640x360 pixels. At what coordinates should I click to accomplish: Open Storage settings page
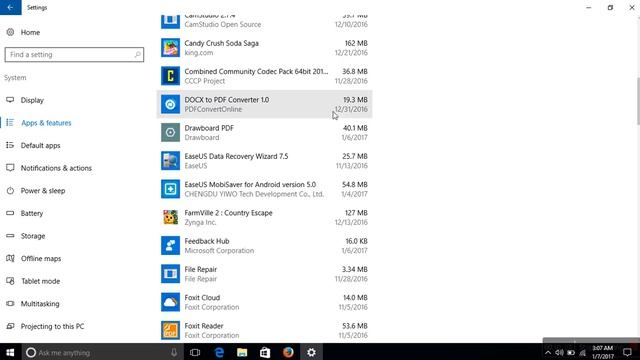(x=33, y=236)
